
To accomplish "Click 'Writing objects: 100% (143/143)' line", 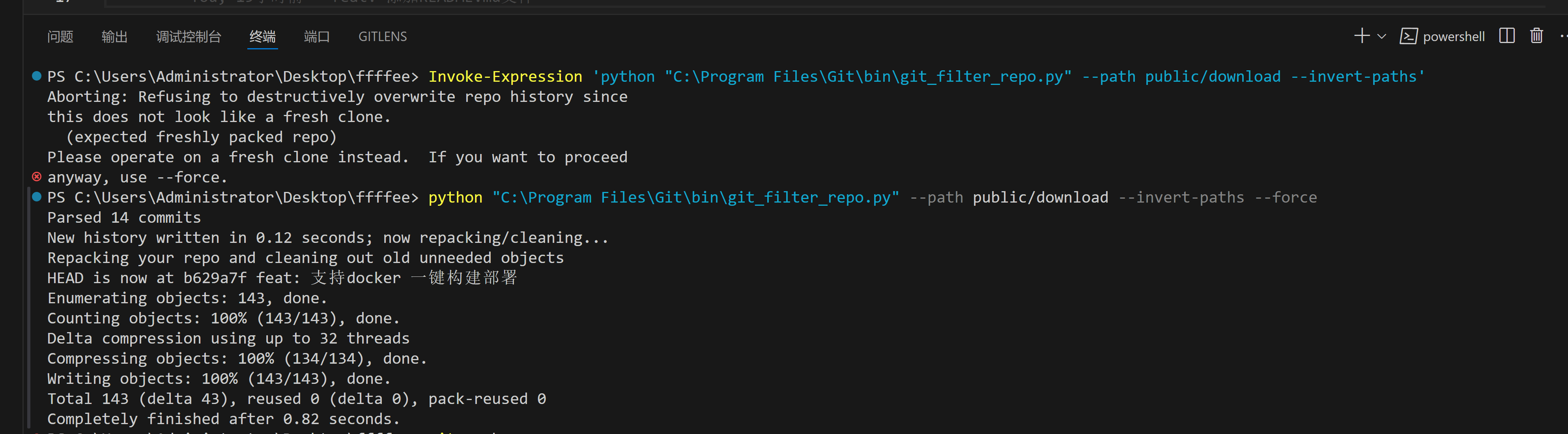I will click(219, 378).
